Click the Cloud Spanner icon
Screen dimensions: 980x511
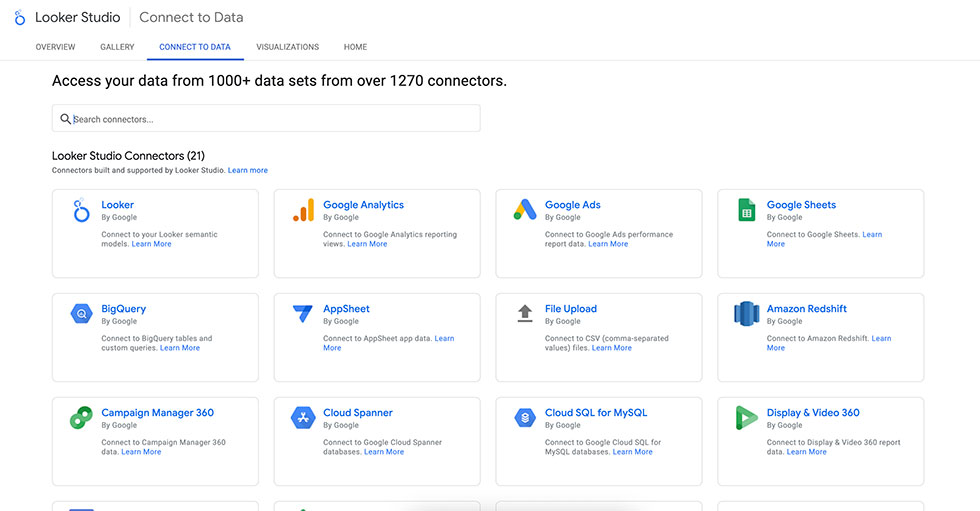(x=303, y=417)
